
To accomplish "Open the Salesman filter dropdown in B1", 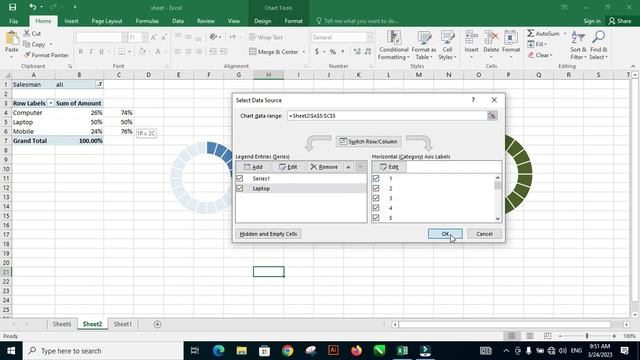I will coord(99,84).
